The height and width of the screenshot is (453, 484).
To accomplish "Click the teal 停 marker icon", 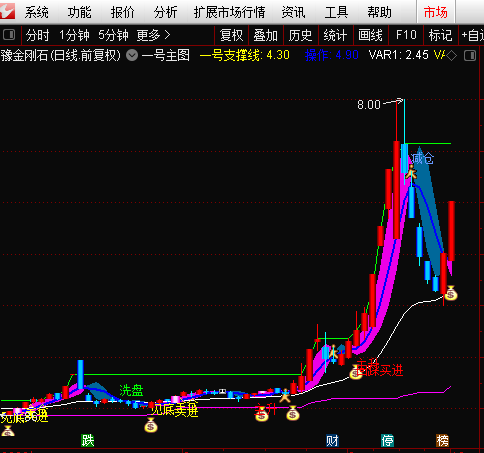I will [387, 441].
